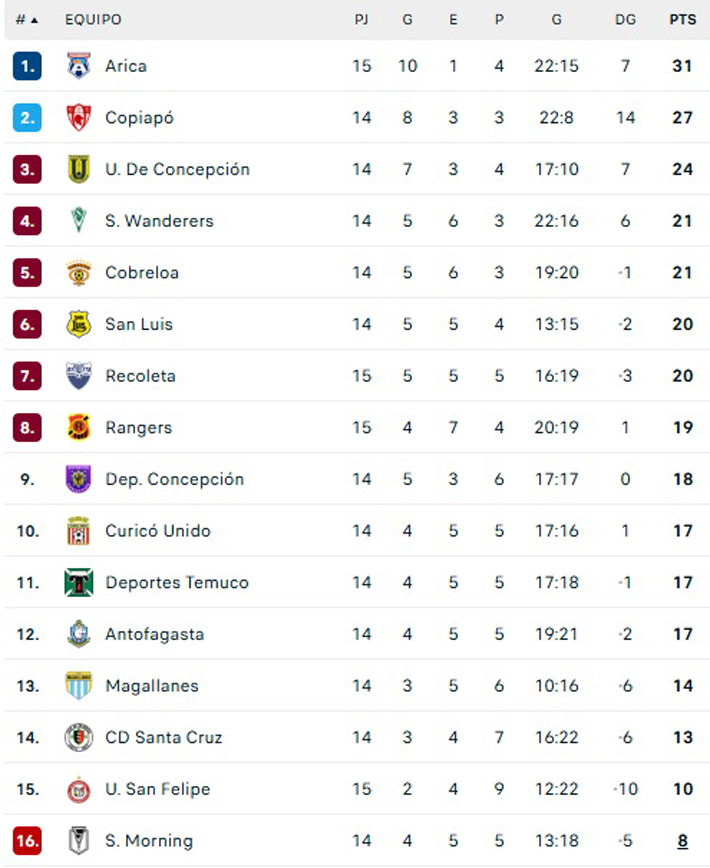The height and width of the screenshot is (868, 710).
Task: Click the EQUIPO column header
Action: click(93, 20)
